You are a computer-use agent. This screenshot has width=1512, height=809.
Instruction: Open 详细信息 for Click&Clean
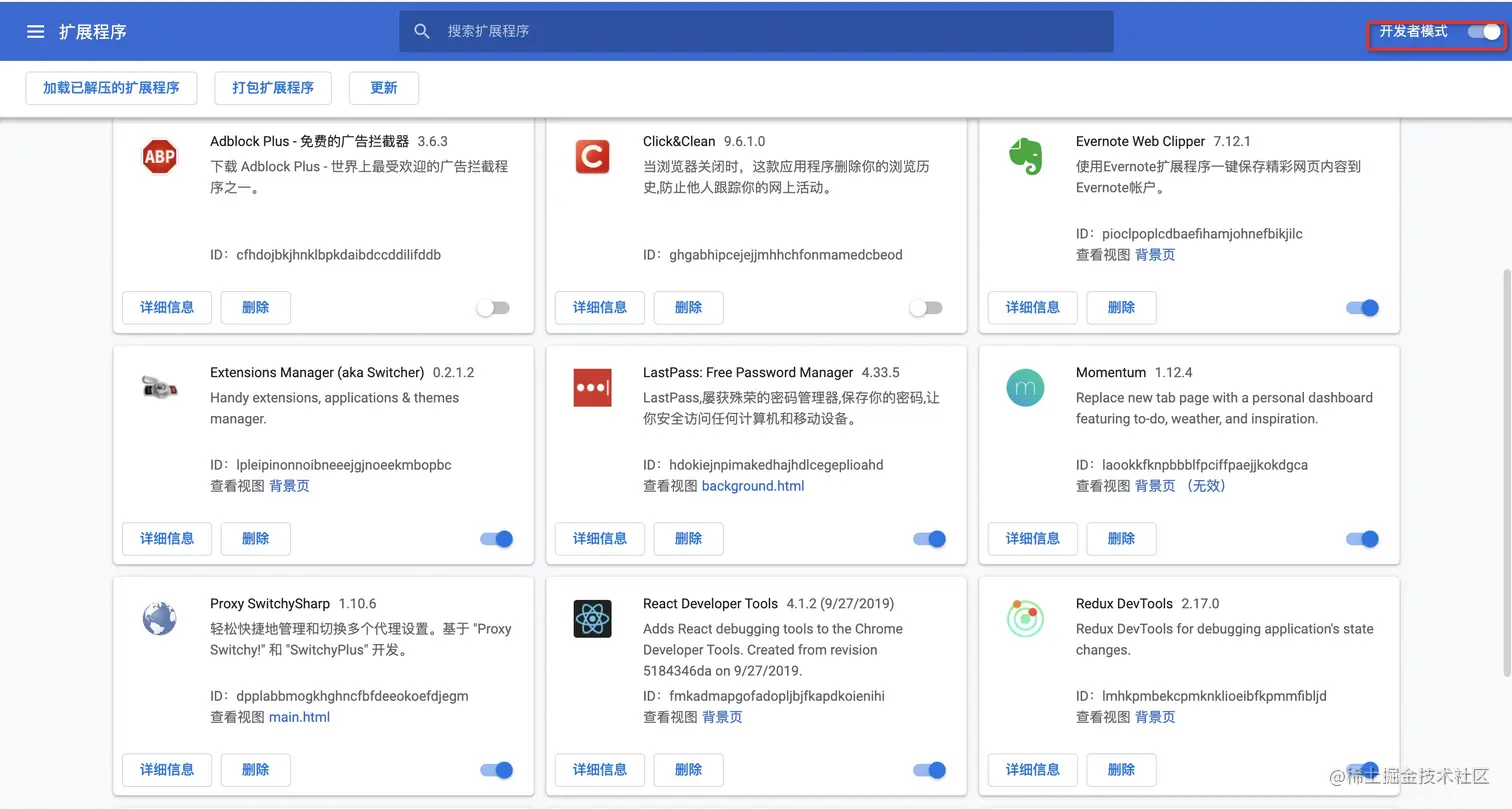pos(600,308)
